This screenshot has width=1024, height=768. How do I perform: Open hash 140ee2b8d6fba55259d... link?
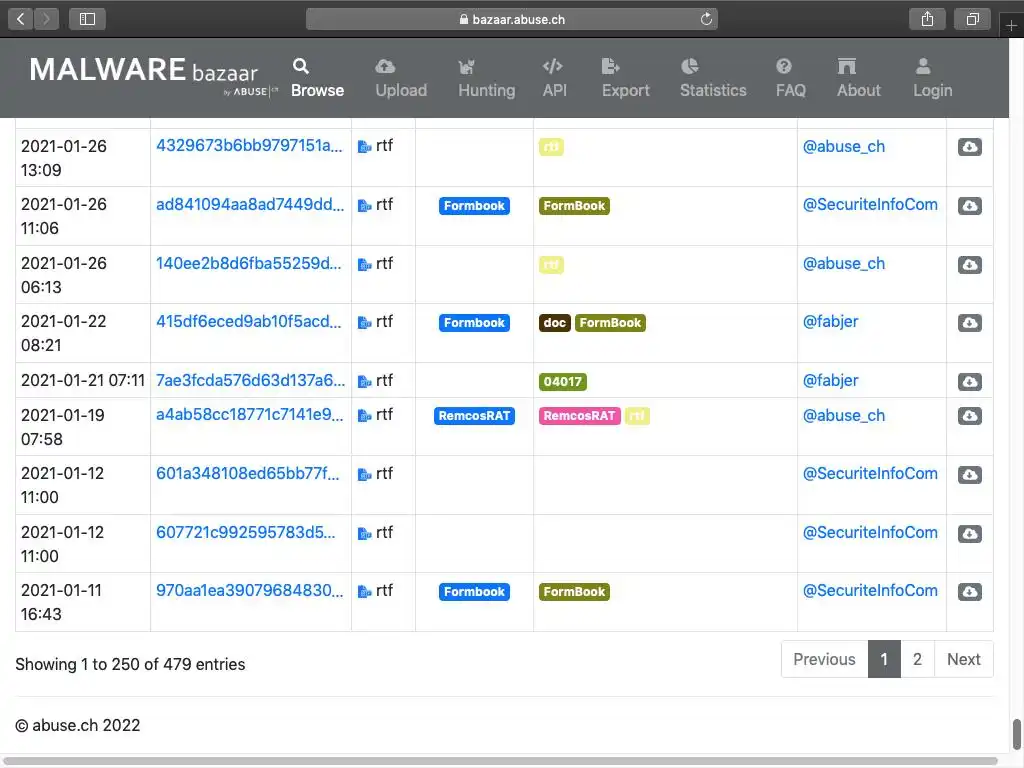coord(248,263)
